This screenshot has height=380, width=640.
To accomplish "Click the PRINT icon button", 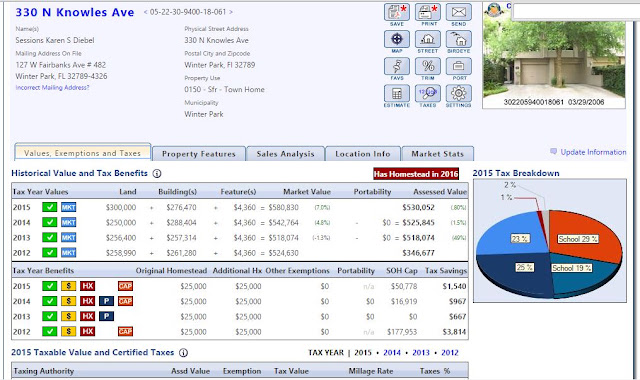I will click(428, 12).
